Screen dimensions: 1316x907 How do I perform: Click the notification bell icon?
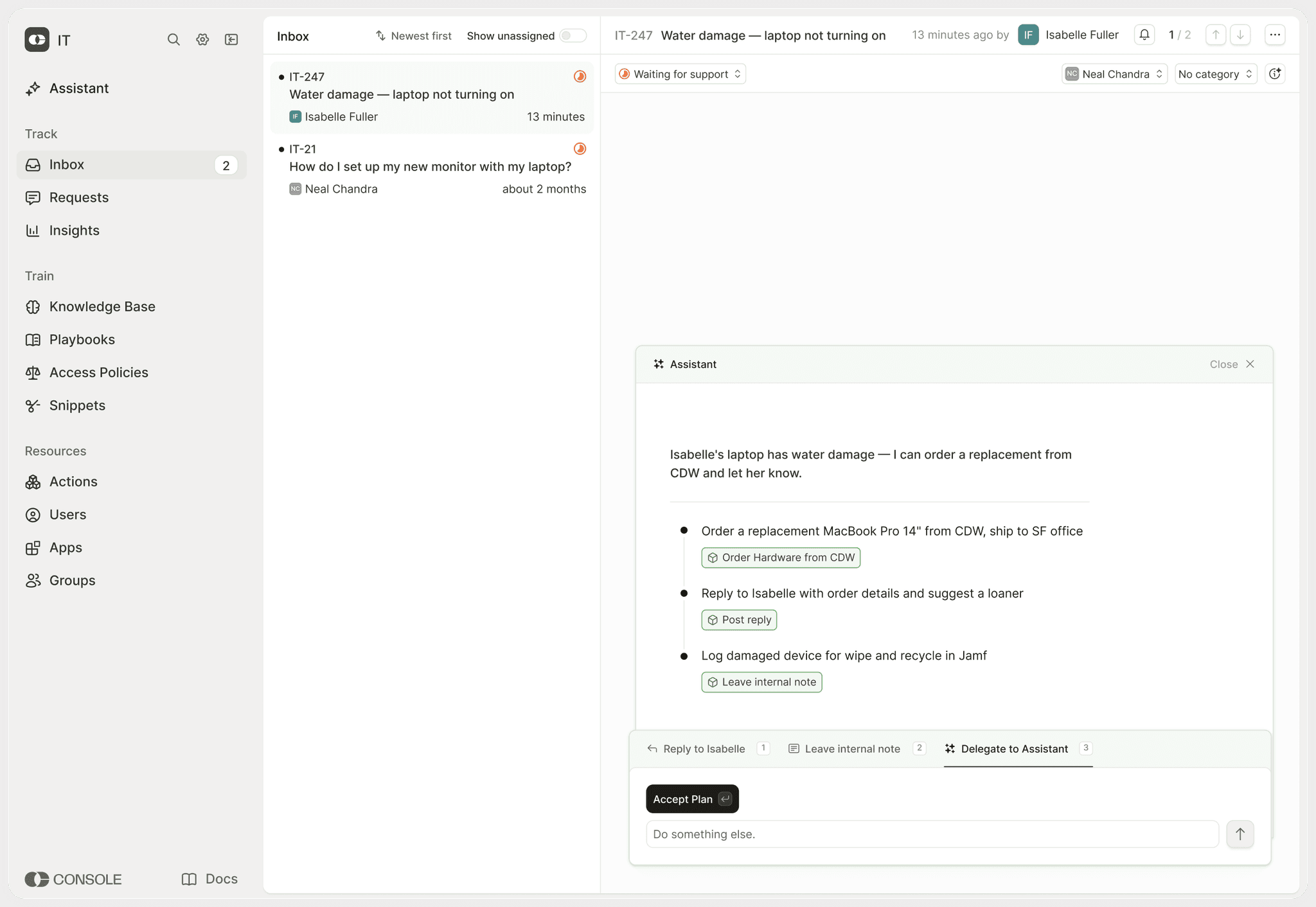(x=1144, y=35)
